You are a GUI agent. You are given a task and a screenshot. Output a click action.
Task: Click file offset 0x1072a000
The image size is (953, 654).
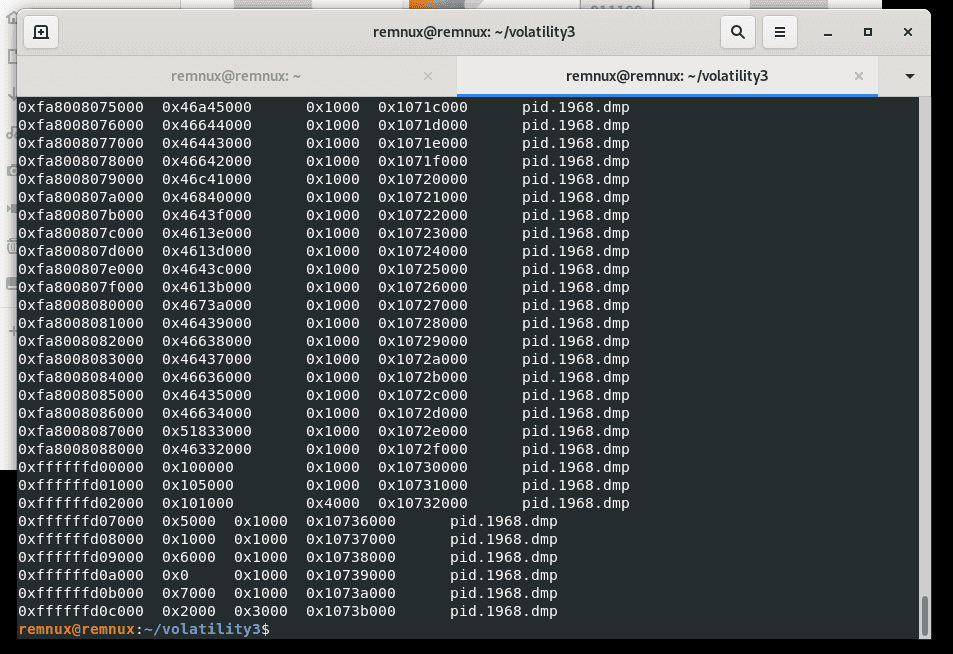pos(423,359)
